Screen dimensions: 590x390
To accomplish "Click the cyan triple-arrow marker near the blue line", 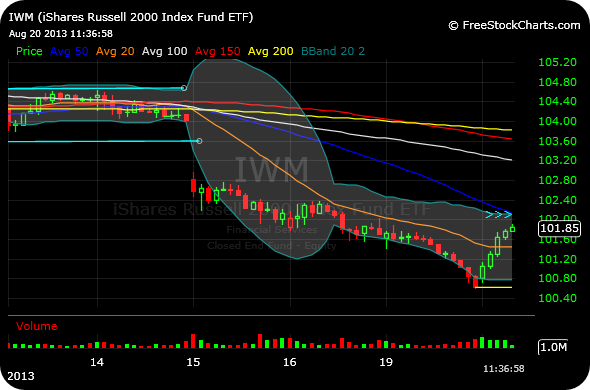I will coord(499,215).
